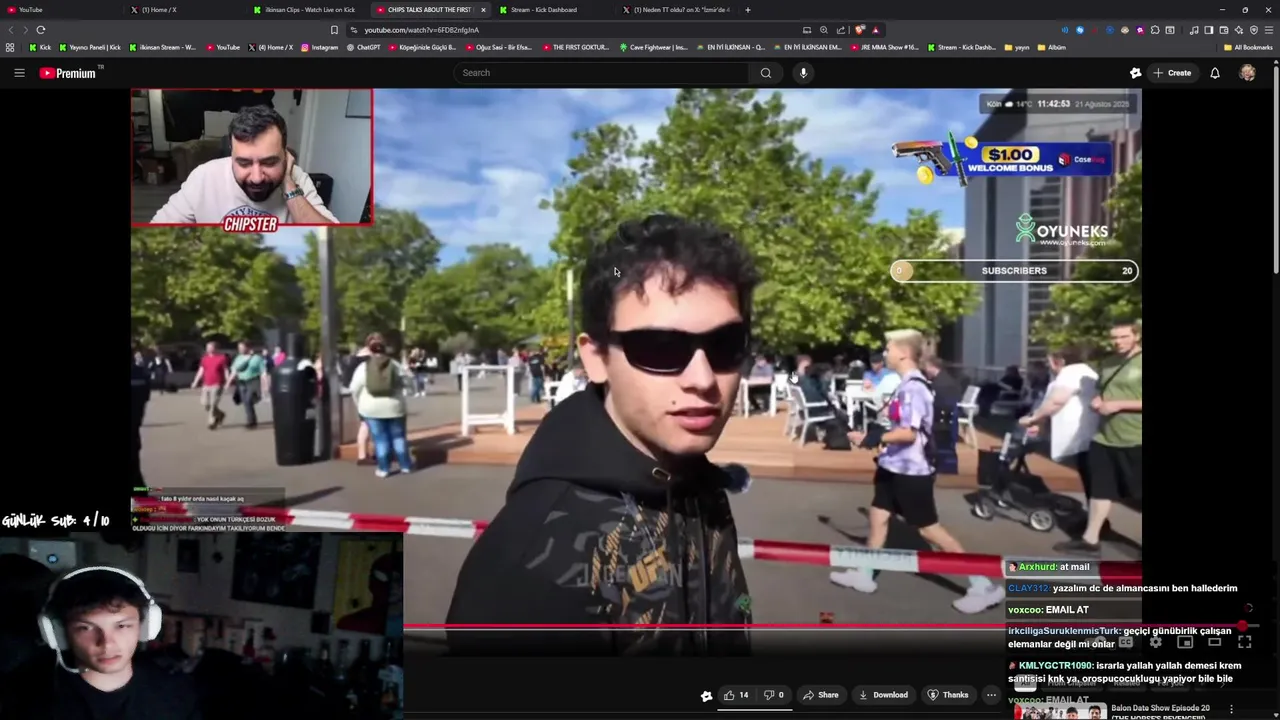Switch player to miniplayer mode

coord(1185,643)
